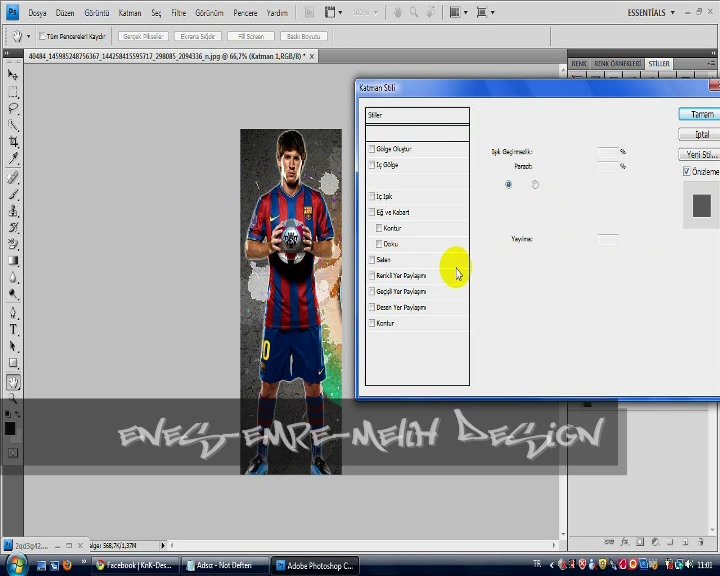Open the Düzen menu

pyautogui.click(x=65, y=13)
